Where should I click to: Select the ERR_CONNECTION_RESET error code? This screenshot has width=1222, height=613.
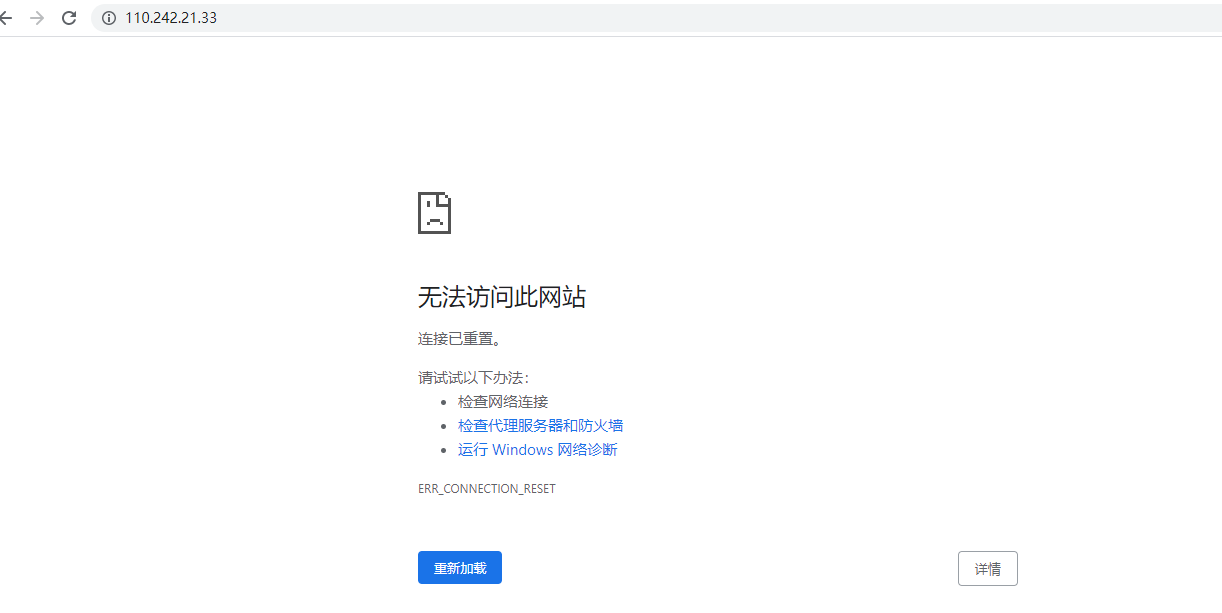click(x=487, y=488)
